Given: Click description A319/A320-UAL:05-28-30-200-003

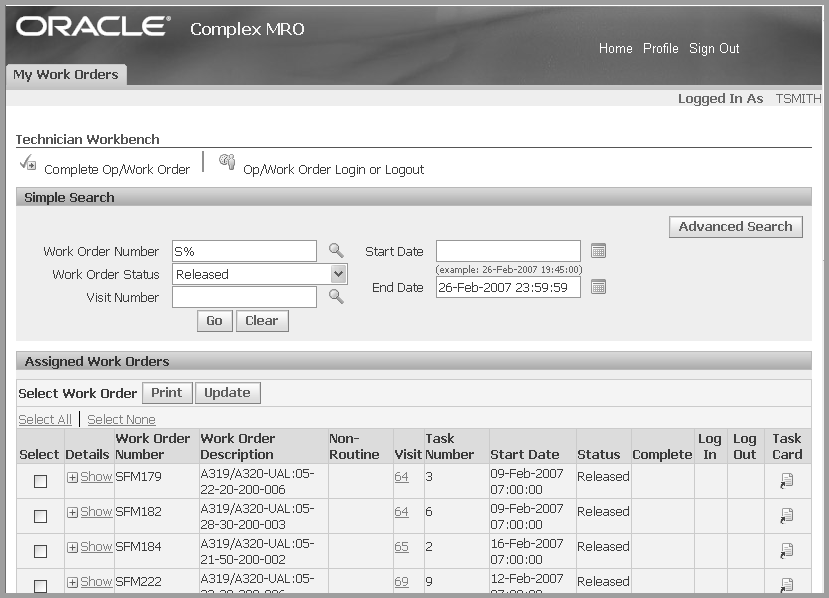Looking at the screenshot, I should tap(257, 516).
